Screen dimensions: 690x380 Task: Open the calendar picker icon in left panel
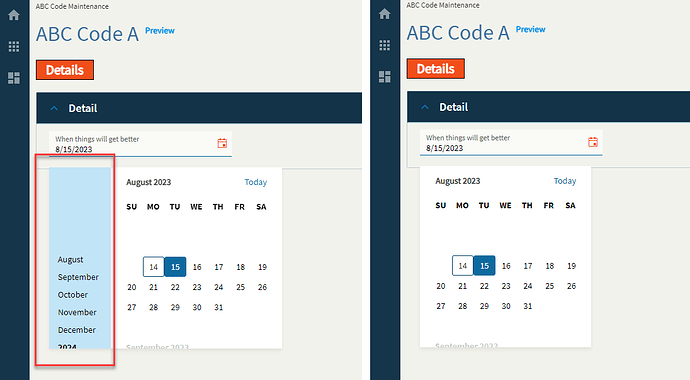tap(222, 143)
